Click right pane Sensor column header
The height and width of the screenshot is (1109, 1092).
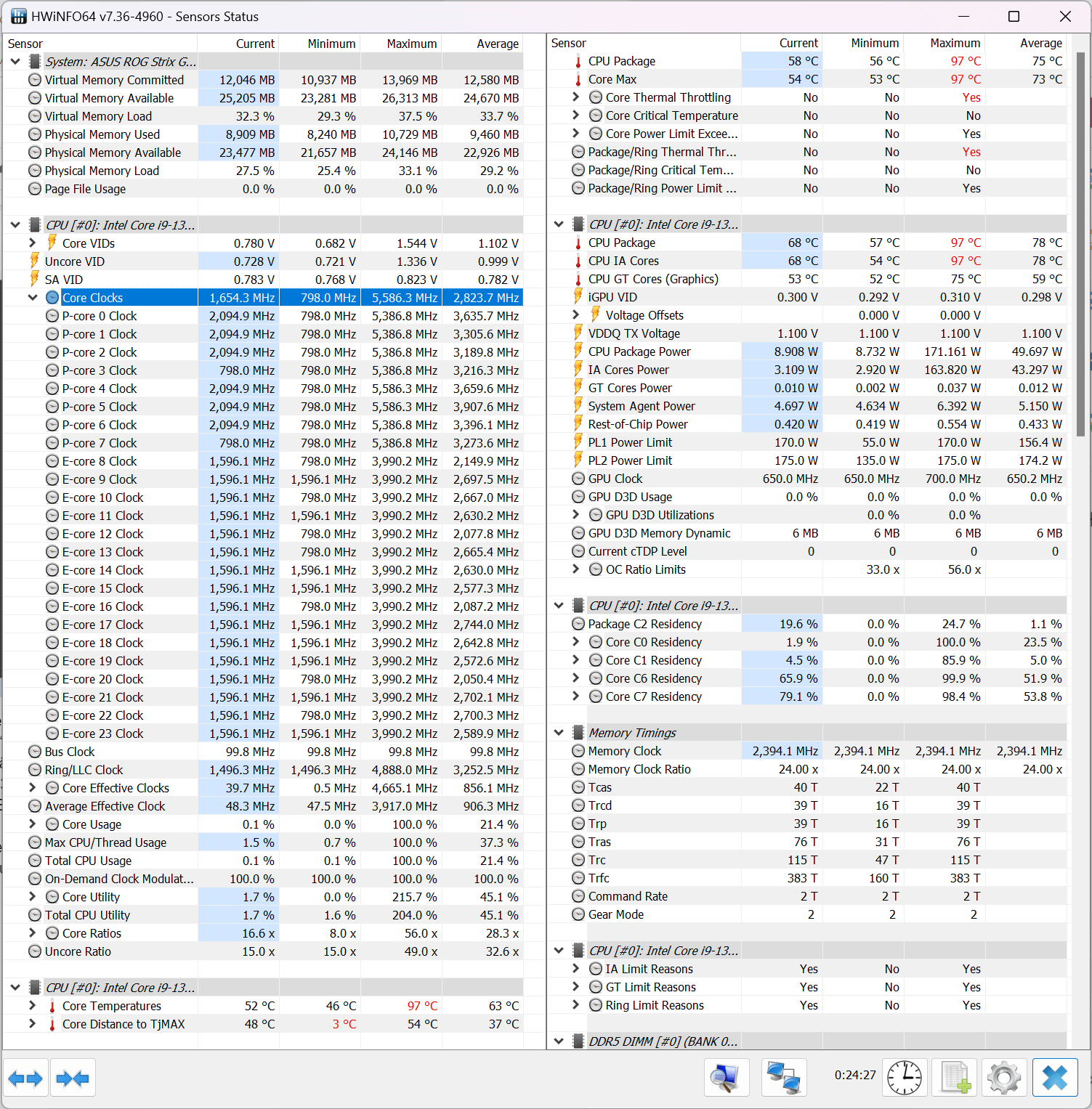pyautogui.click(x=644, y=43)
